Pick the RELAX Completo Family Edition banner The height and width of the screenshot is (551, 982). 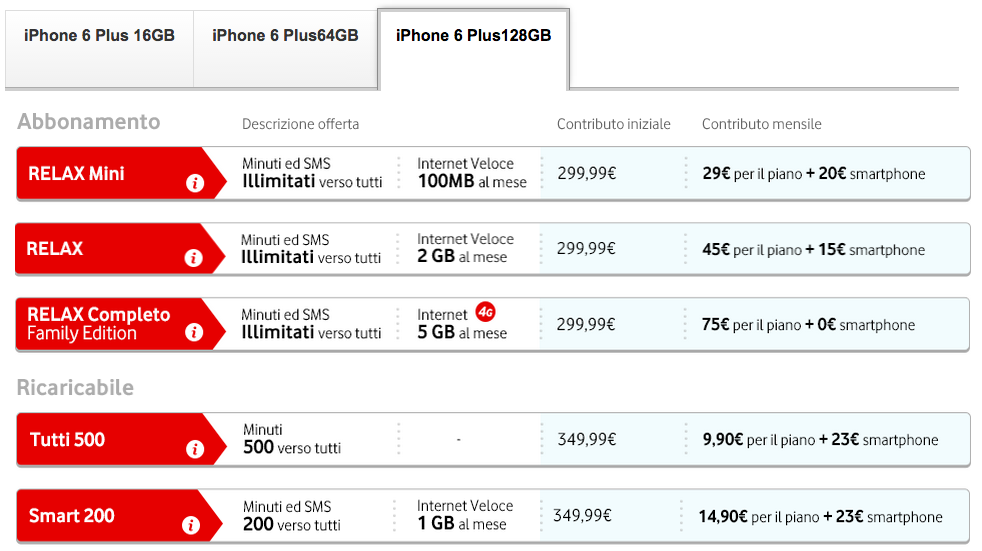pos(98,324)
